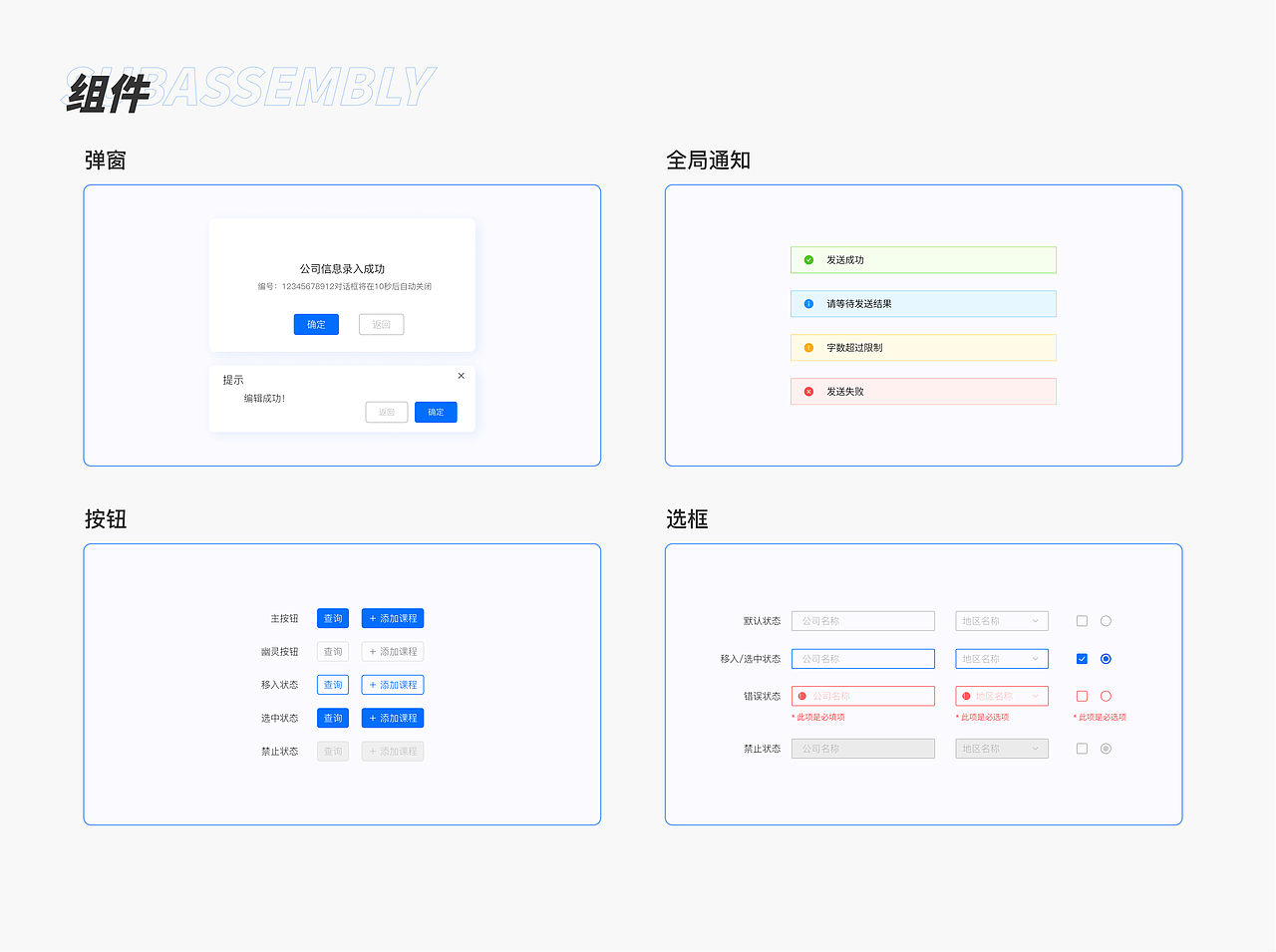Click 确定 in 公司信息录入成功 dialog

316,325
